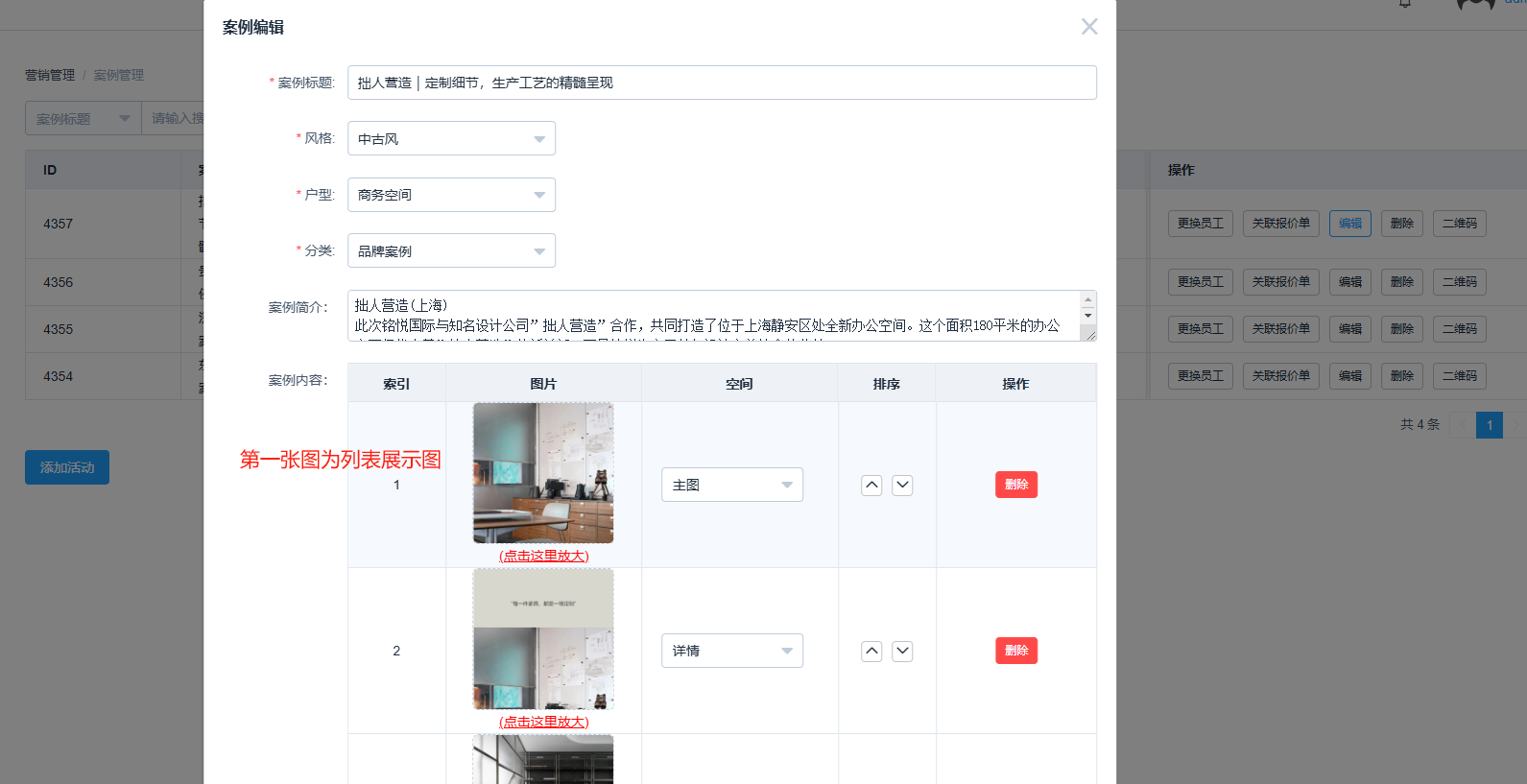Click the 更换员工 button for case 4356
The height and width of the screenshot is (784, 1527).
point(1201,282)
